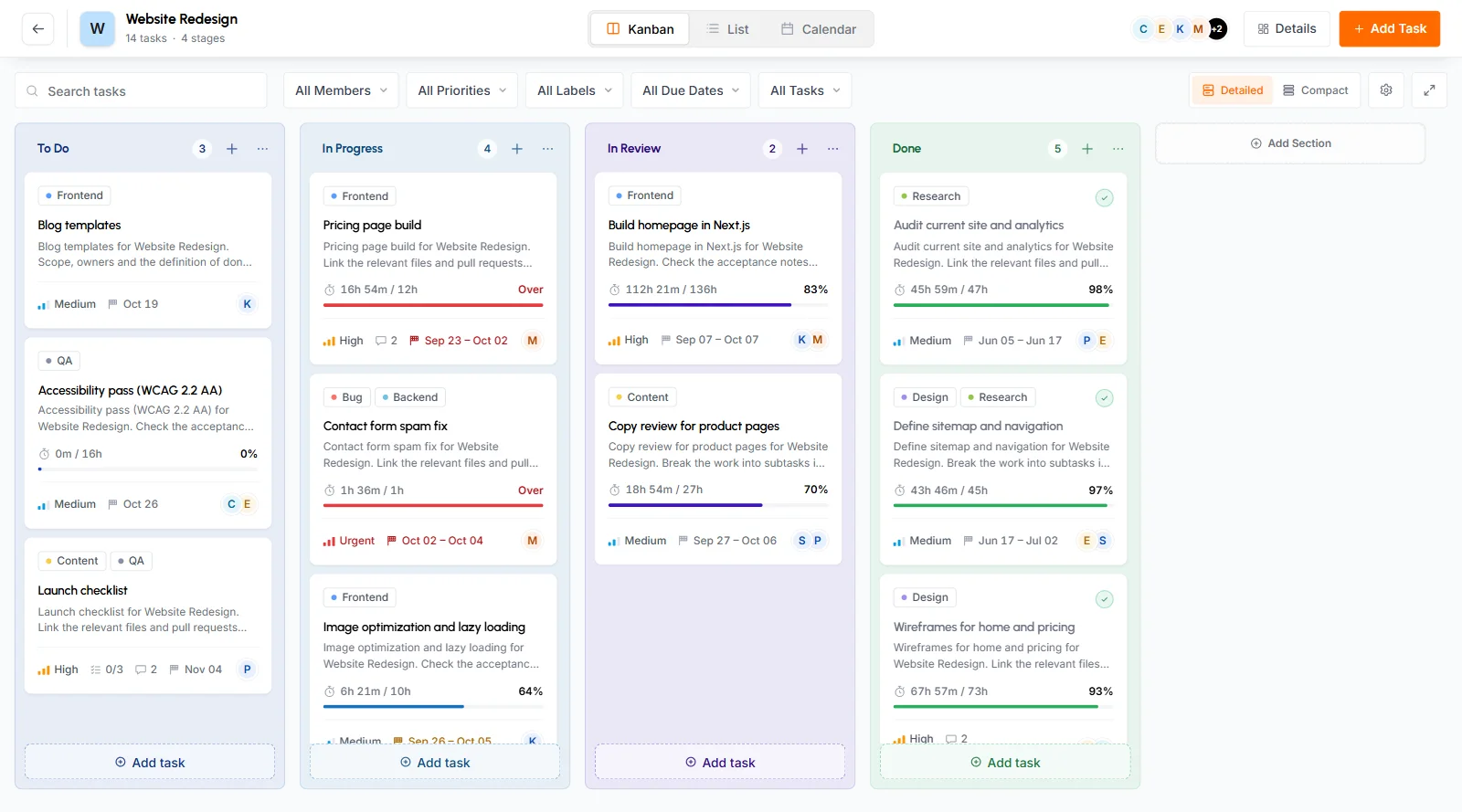
Task: Add a card to To Do column with plus
Action: 232,149
